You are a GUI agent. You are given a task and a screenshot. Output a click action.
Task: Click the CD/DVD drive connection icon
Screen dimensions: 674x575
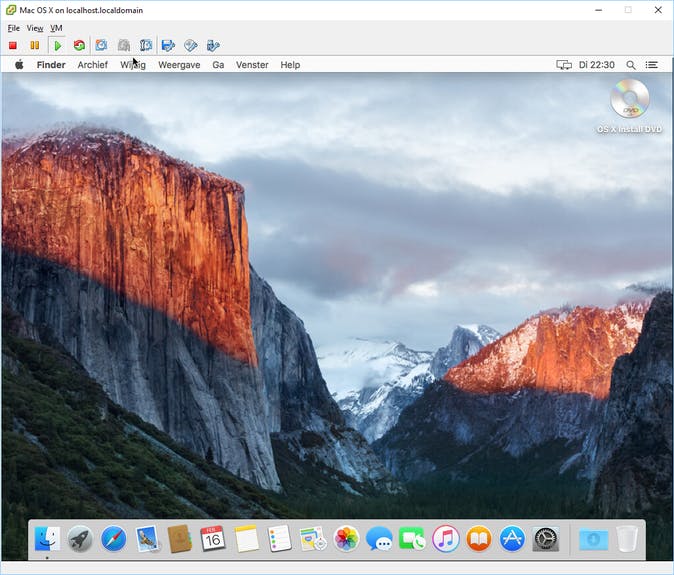point(190,45)
